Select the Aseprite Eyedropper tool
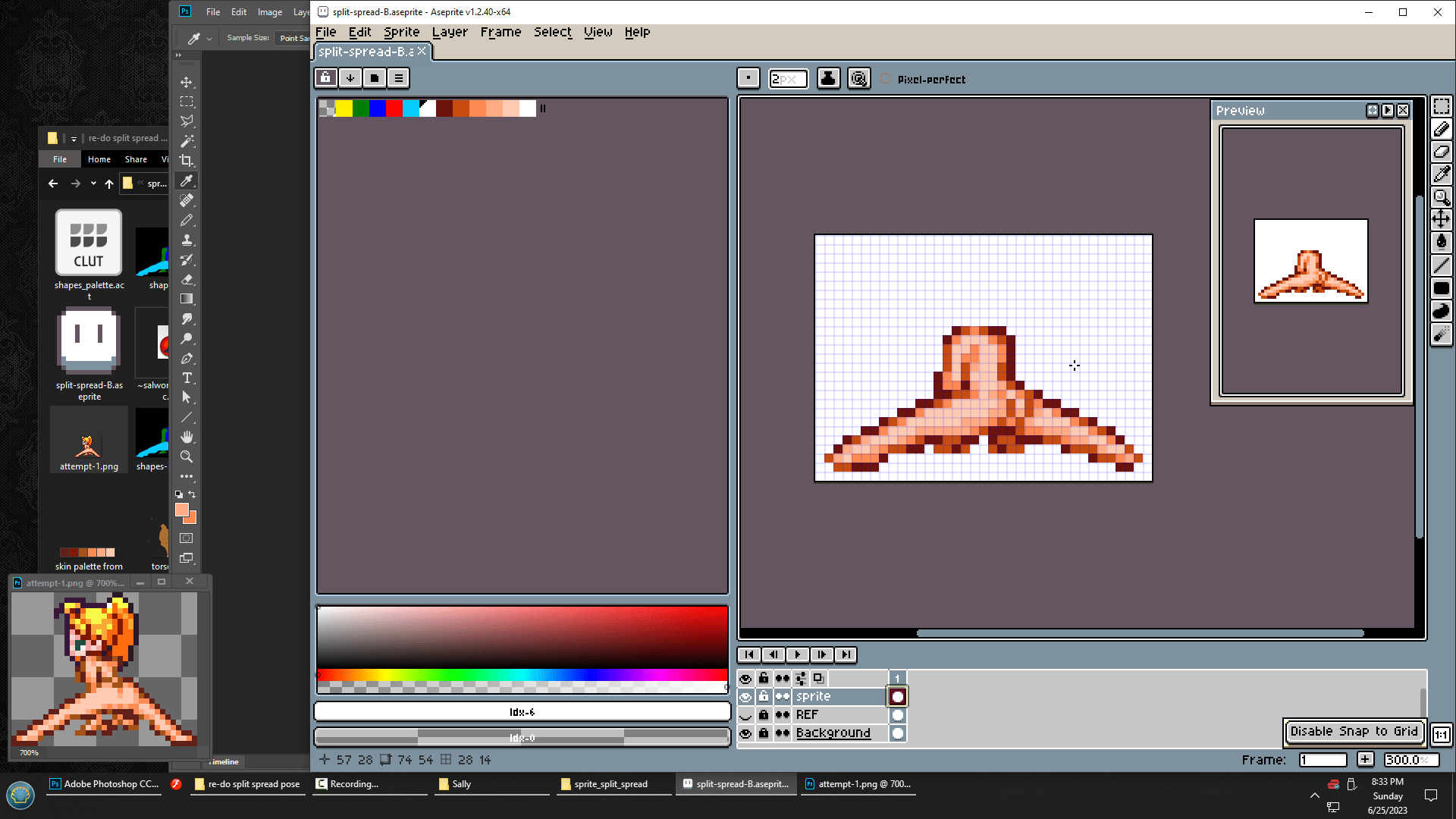Screen dimensions: 1456x819 tap(1441, 174)
